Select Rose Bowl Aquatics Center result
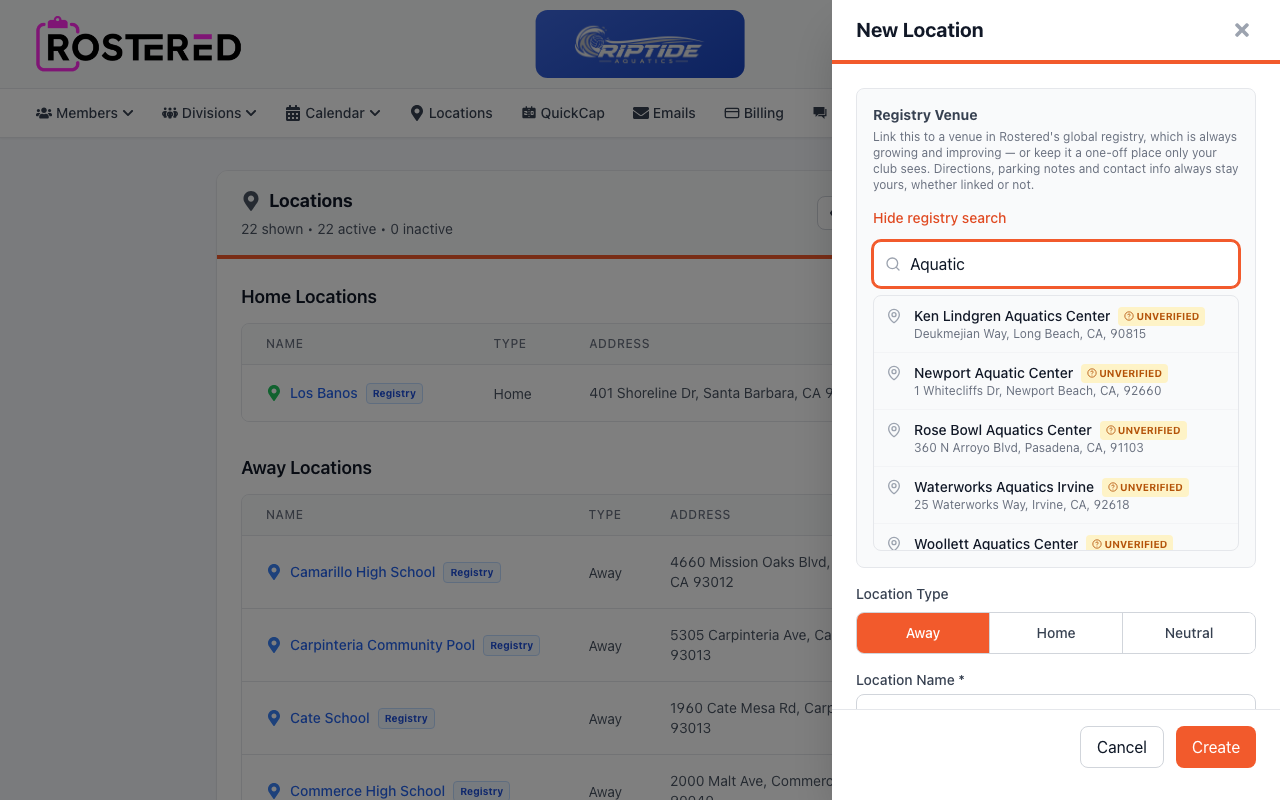1280x800 pixels. click(1056, 438)
